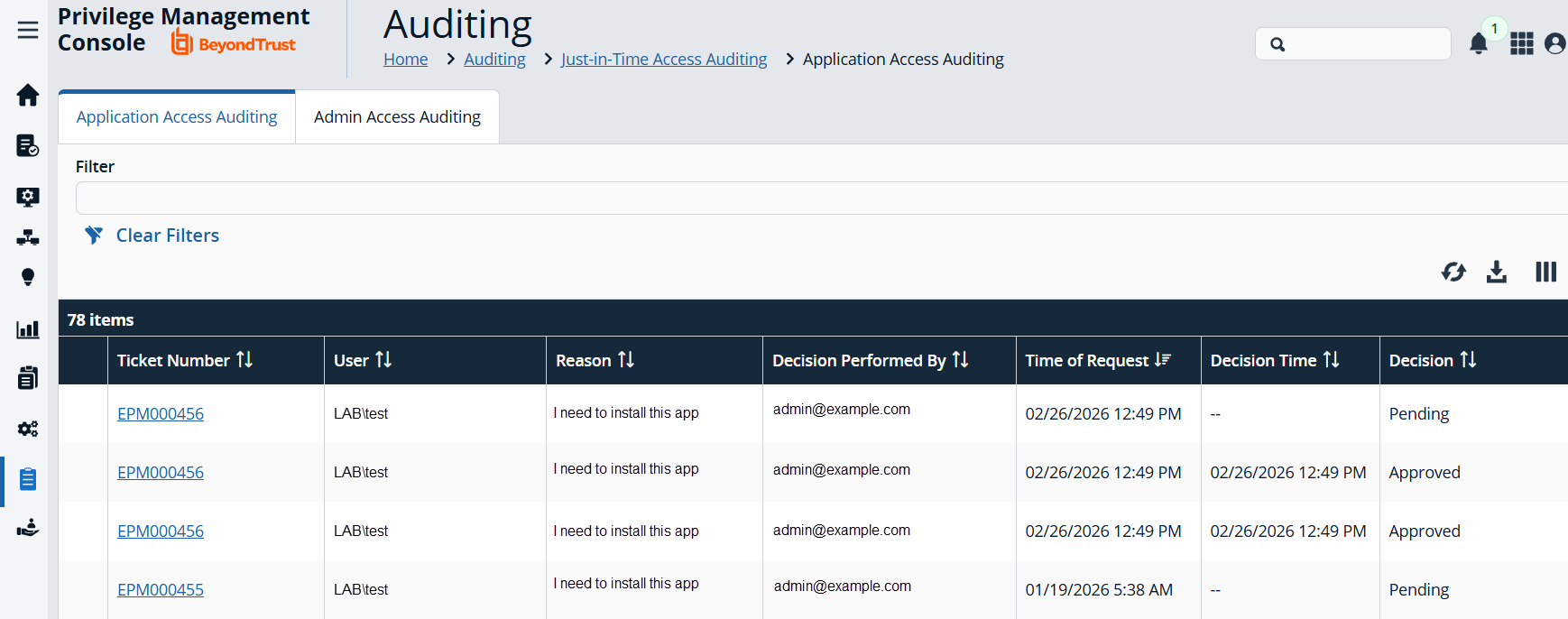The height and width of the screenshot is (619, 1568).
Task: Click admin@example.com in EPM000455 row
Action: point(843,587)
